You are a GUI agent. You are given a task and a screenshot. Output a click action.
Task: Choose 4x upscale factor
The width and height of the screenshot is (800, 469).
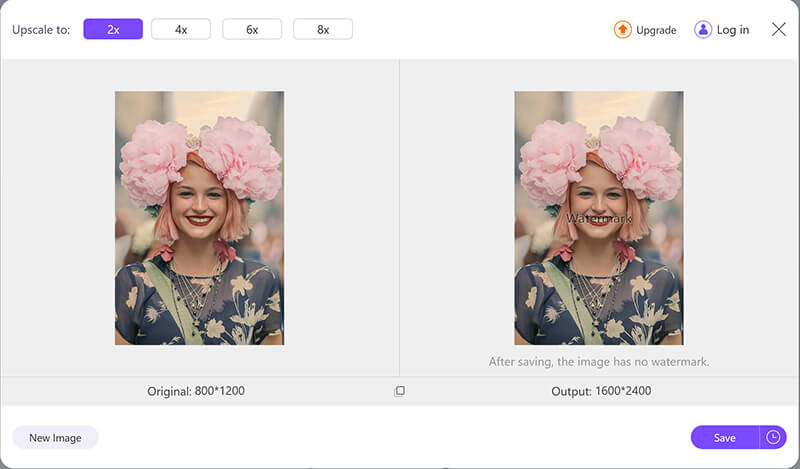point(181,30)
